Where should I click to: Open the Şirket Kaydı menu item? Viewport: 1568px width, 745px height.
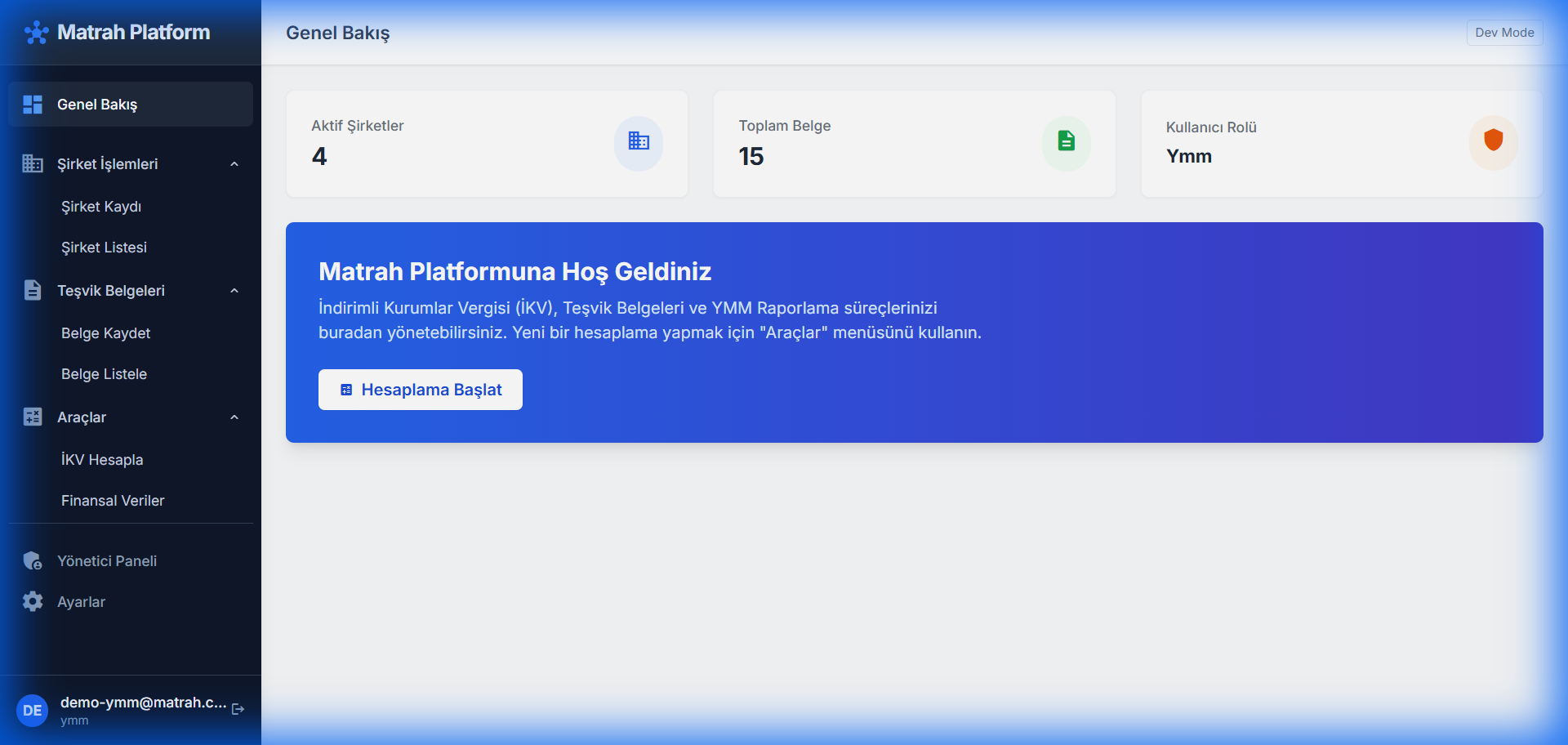[101, 207]
